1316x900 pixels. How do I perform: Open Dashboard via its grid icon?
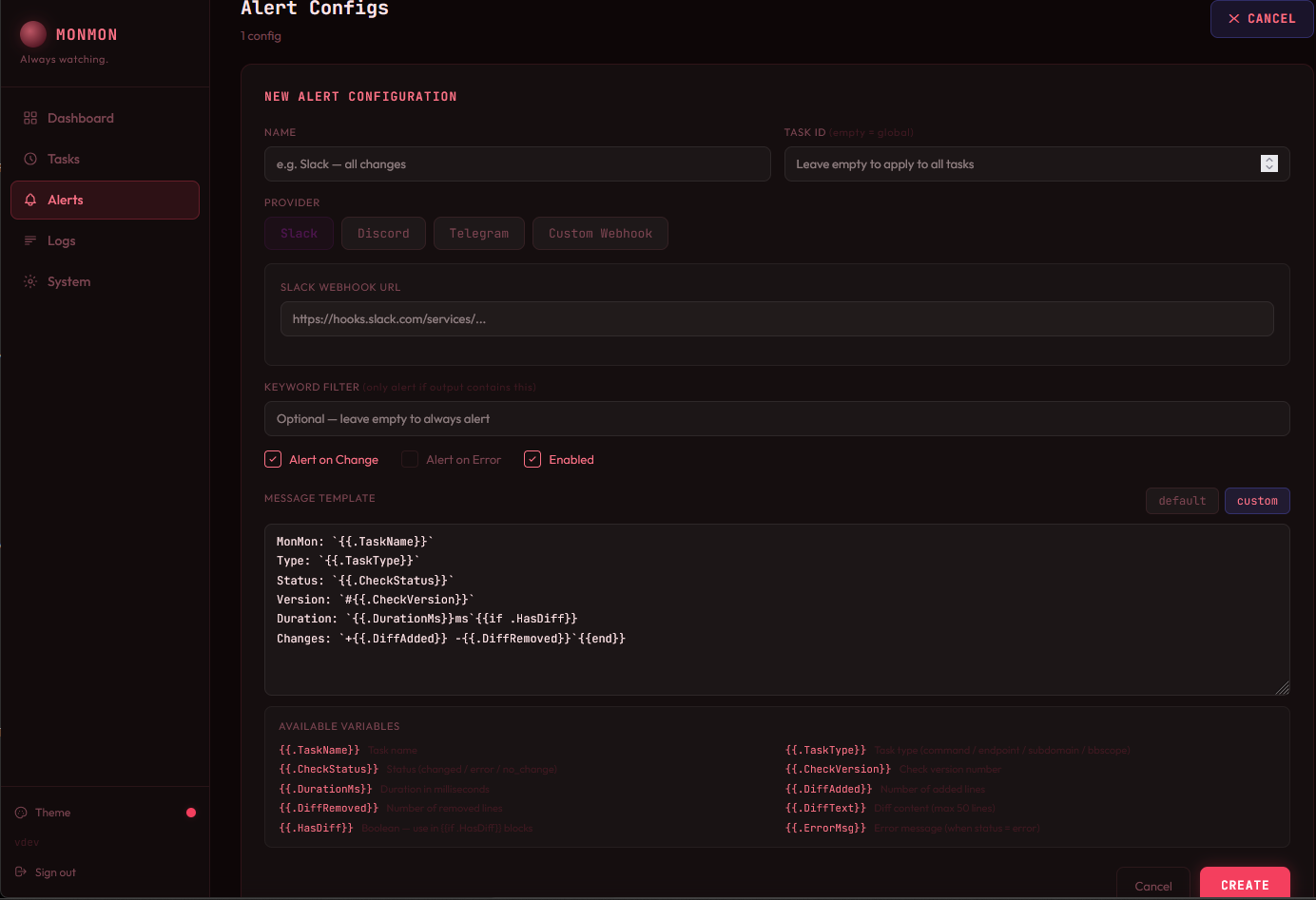tap(30, 118)
